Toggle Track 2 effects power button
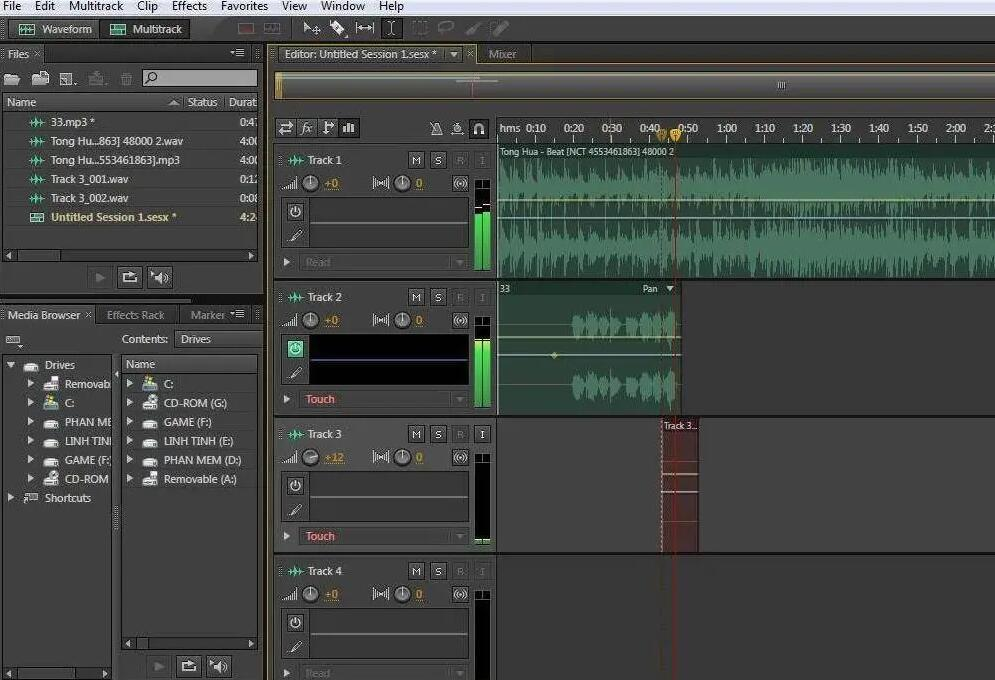 (295, 348)
